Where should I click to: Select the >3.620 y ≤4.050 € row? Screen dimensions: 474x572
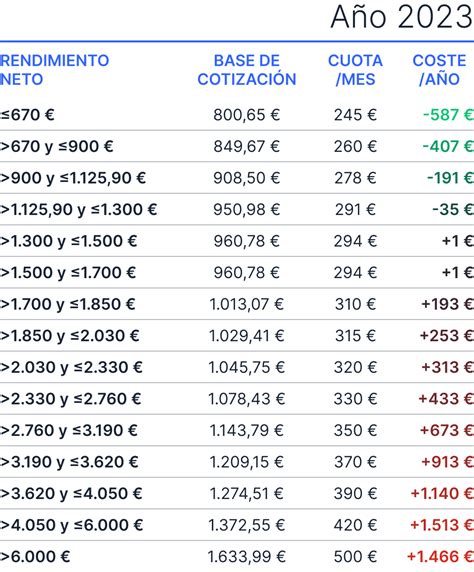pyautogui.click(x=237, y=493)
